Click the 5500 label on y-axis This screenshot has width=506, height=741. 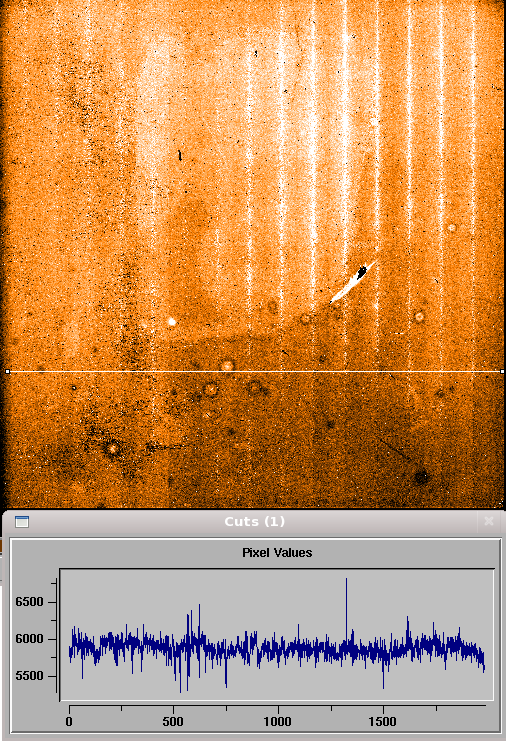(29, 676)
